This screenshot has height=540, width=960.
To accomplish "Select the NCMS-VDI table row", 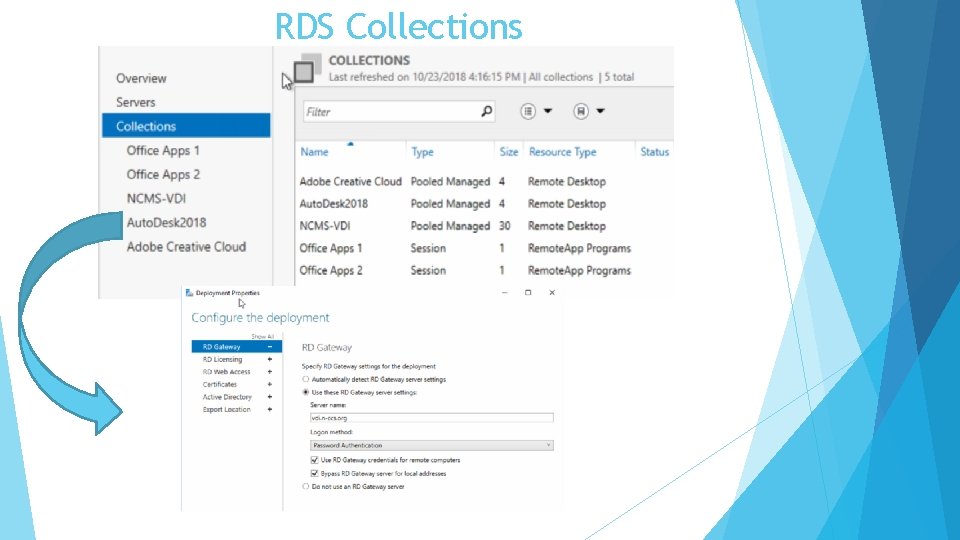I will (484, 226).
